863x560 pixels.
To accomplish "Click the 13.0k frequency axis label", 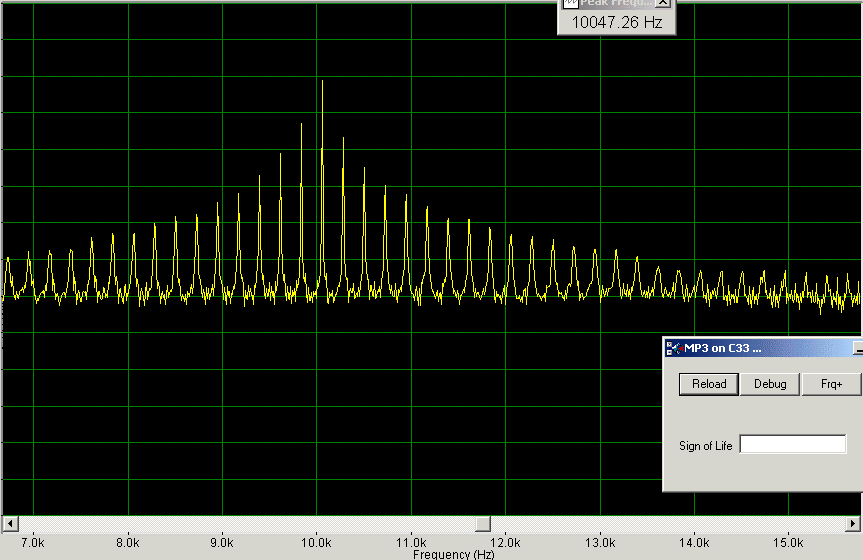I will coord(599,543).
